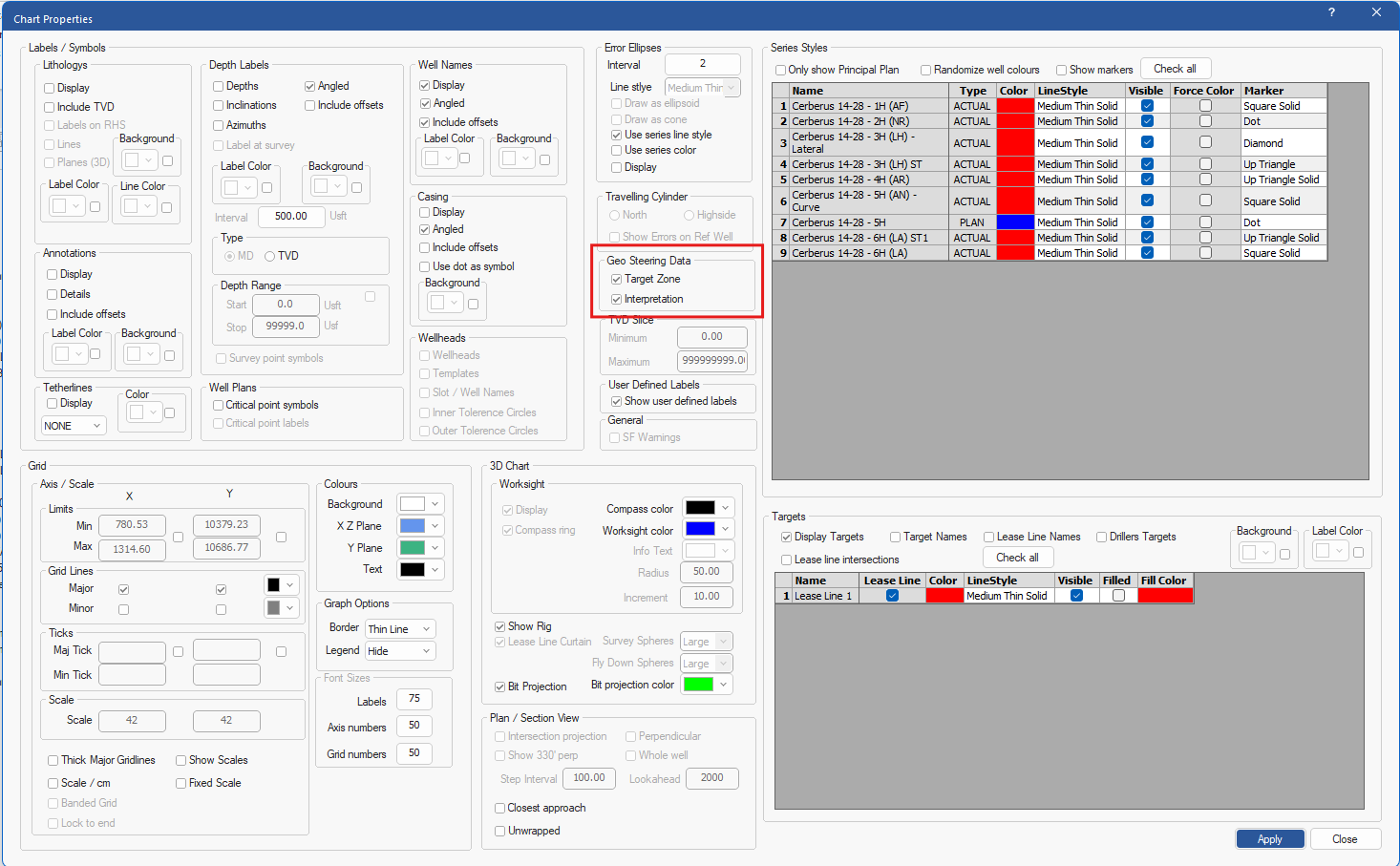1400x866 pixels.
Task: Expand the X Z Plane colour dropdown
Action: click(x=435, y=526)
